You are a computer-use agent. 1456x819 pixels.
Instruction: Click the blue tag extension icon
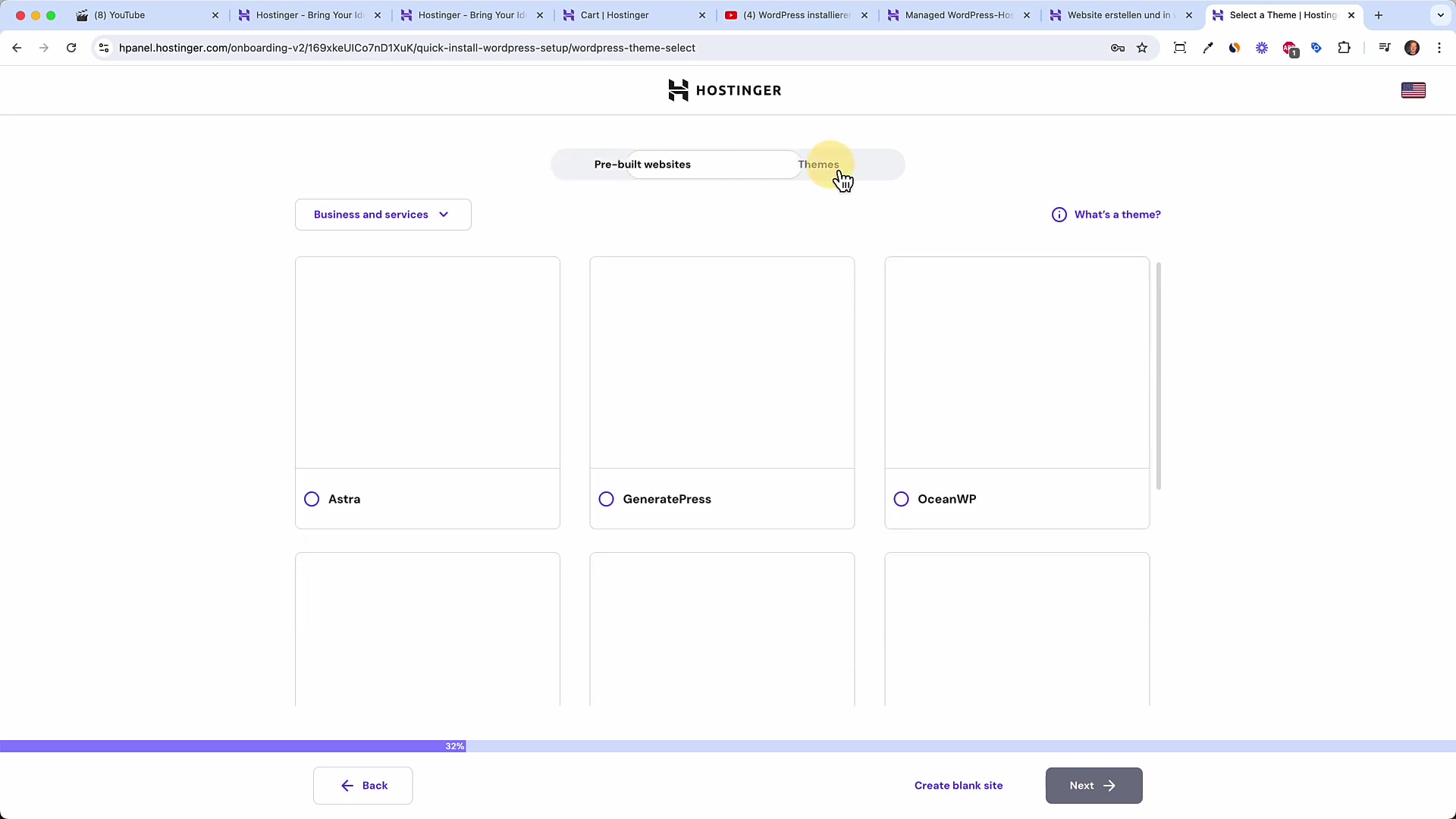coord(1316,48)
